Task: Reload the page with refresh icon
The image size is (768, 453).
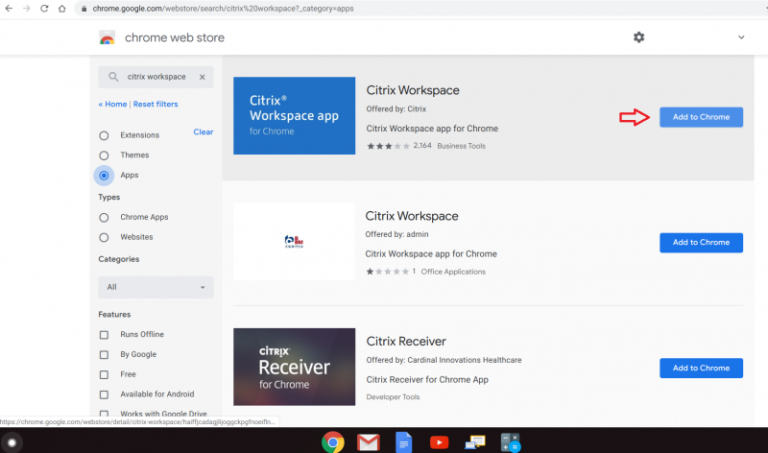Action: click(x=44, y=8)
